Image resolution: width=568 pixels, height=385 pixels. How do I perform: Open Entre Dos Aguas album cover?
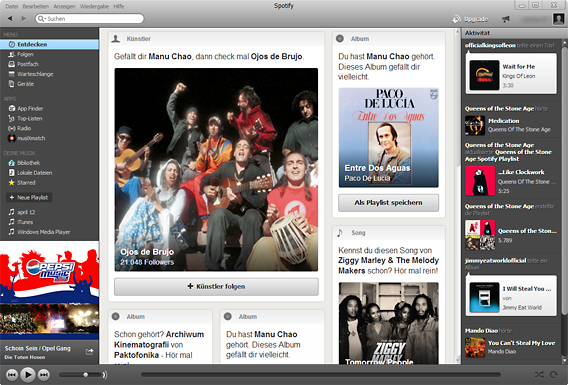tap(388, 138)
